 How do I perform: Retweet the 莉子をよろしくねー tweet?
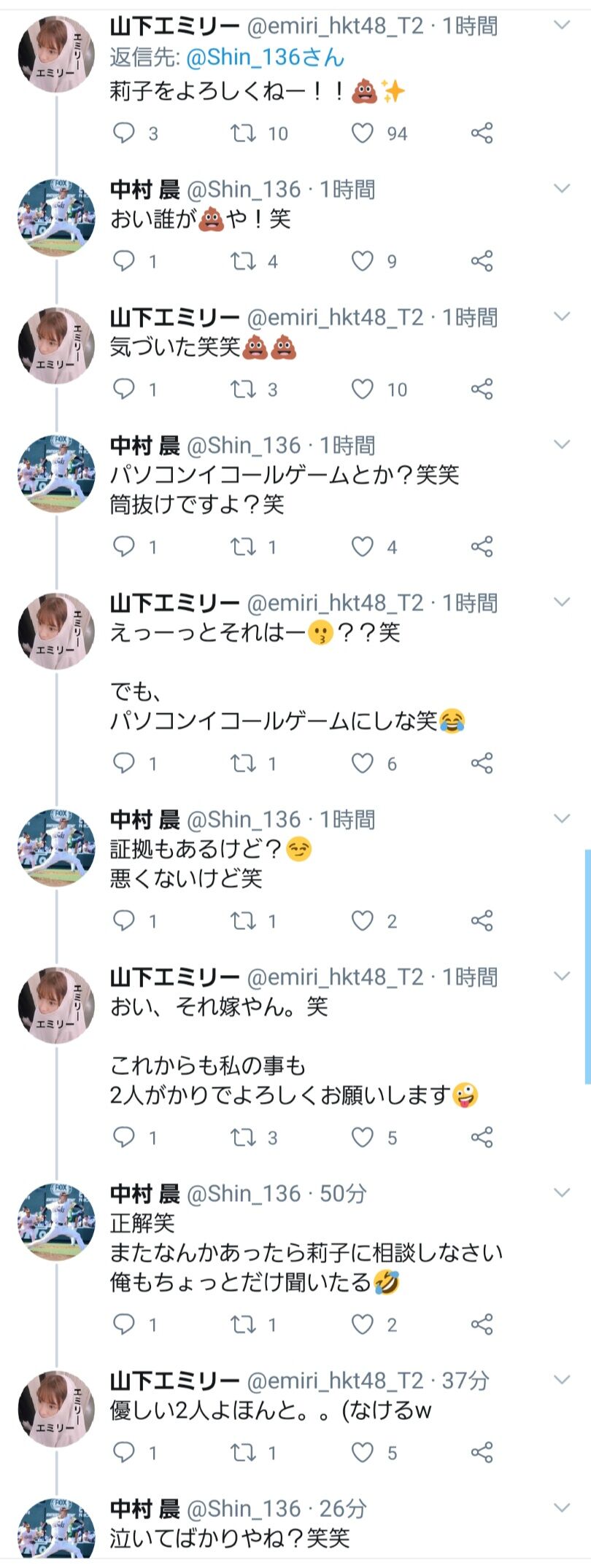[x=243, y=133]
